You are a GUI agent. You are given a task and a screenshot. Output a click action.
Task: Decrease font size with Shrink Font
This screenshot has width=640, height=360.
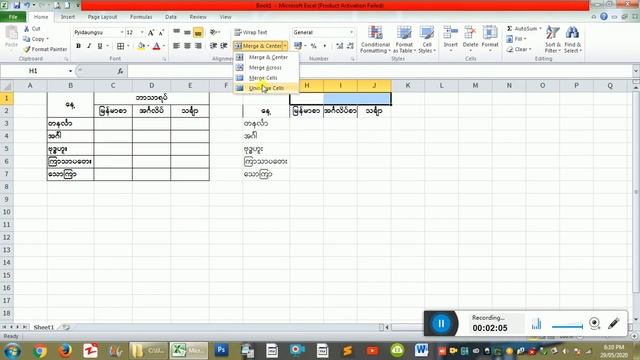tap(161, 32)
